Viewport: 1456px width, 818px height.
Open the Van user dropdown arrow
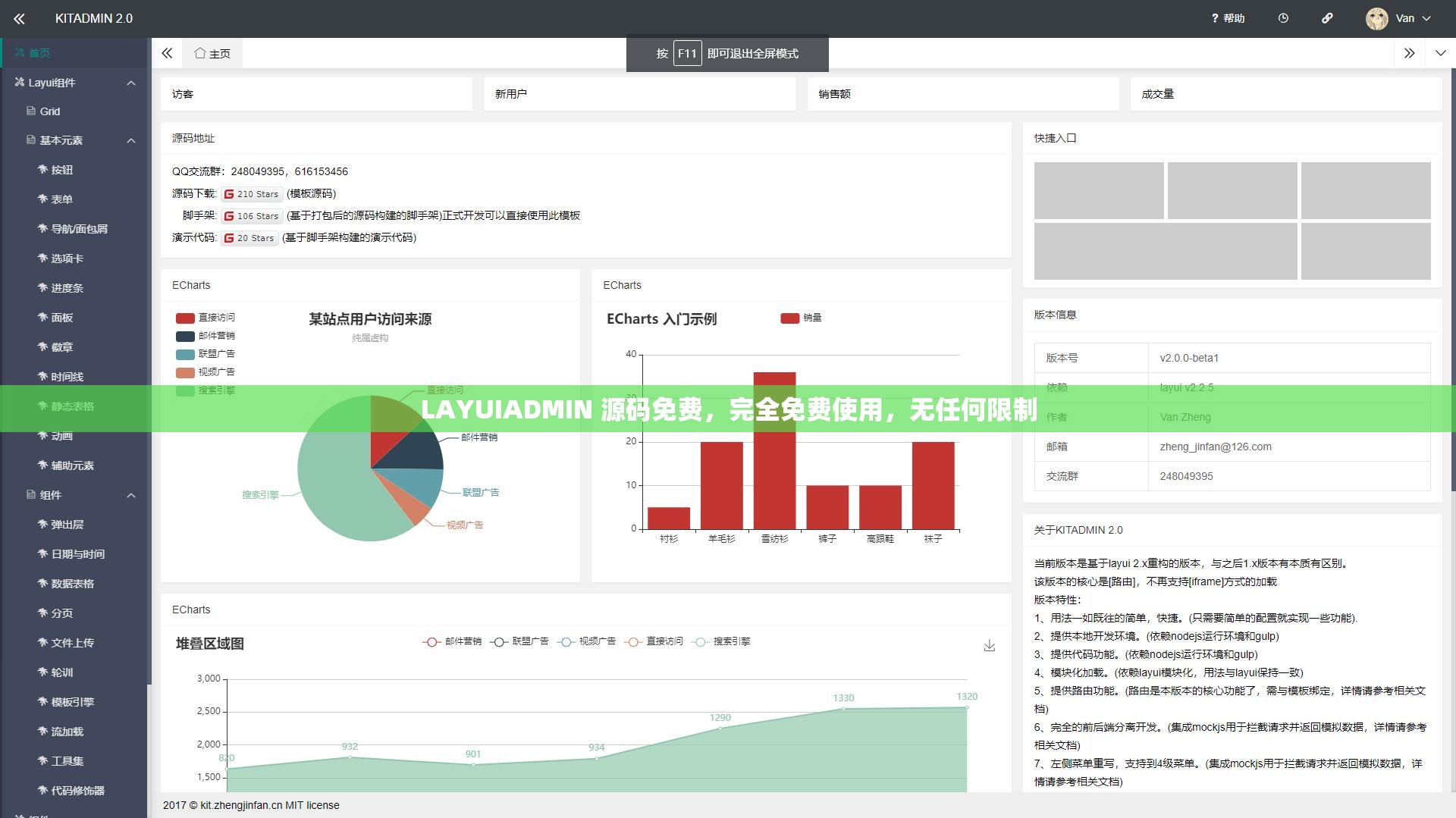click(1426, 18)
